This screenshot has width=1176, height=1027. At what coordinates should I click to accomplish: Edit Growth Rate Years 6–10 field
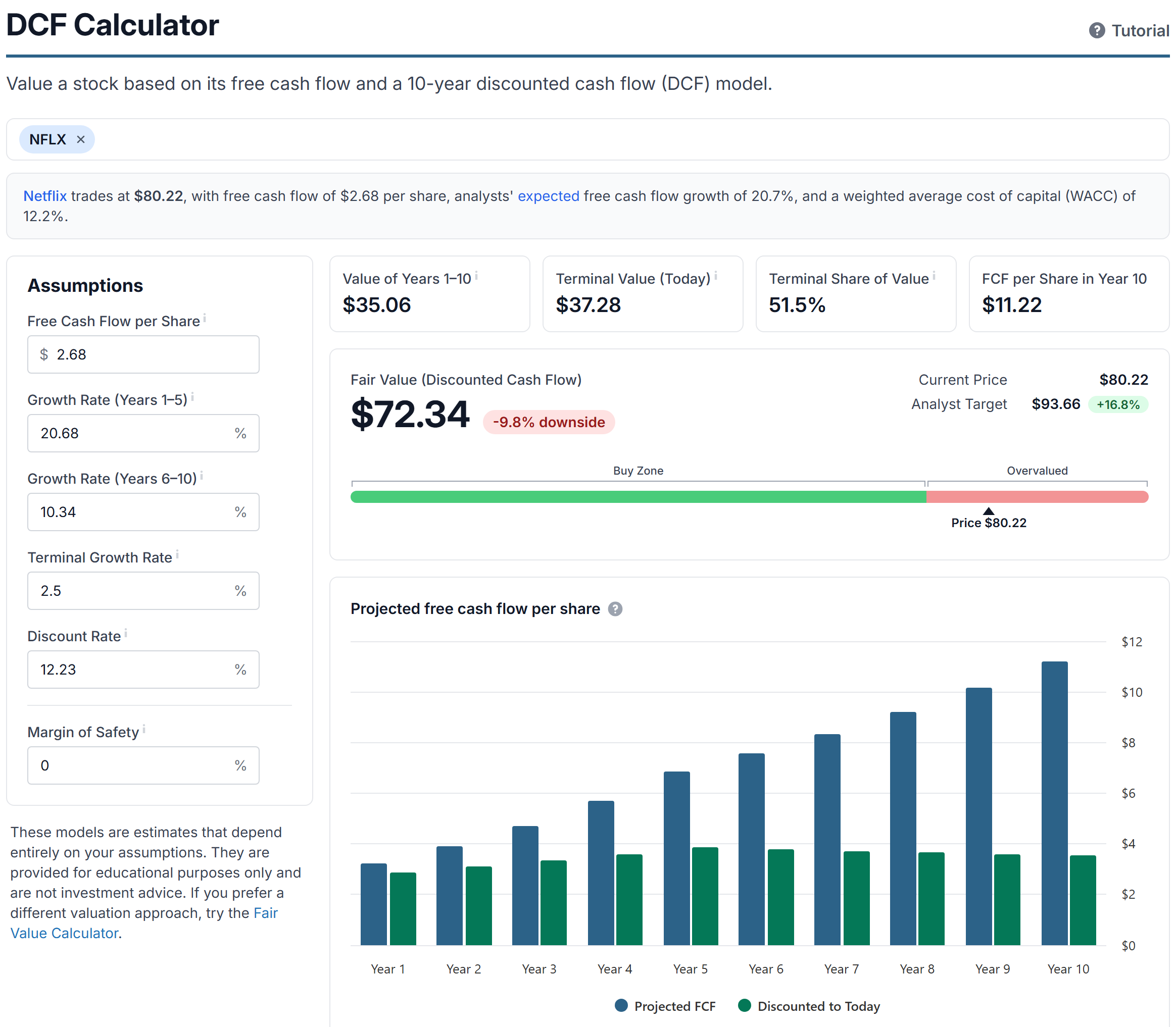click(x=143, y=512)
